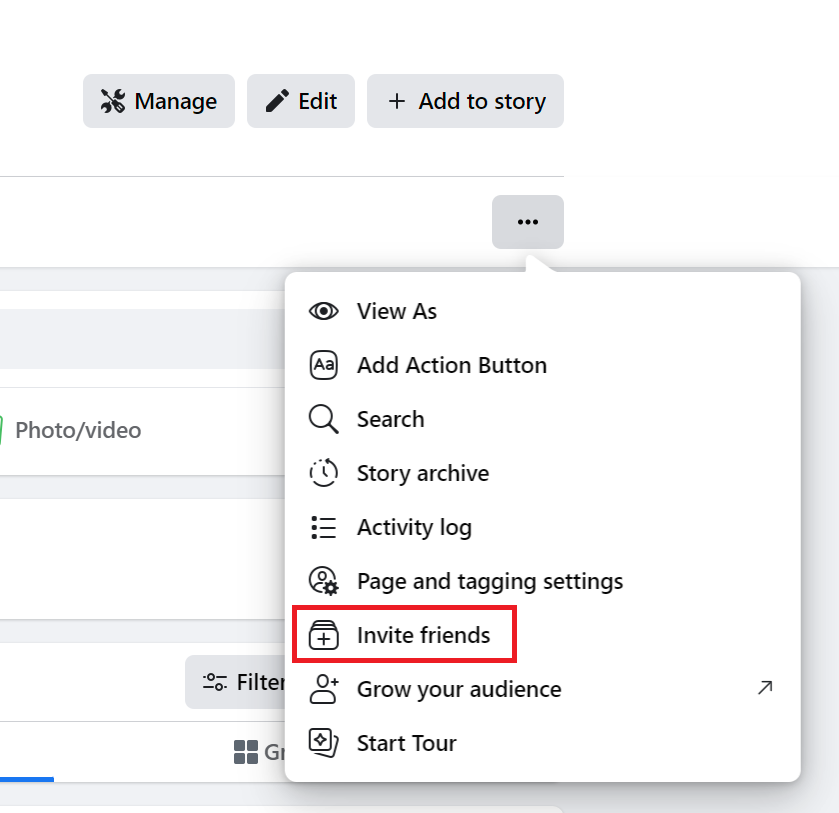Click the Story archive clock icon

(x=324, y=473)
